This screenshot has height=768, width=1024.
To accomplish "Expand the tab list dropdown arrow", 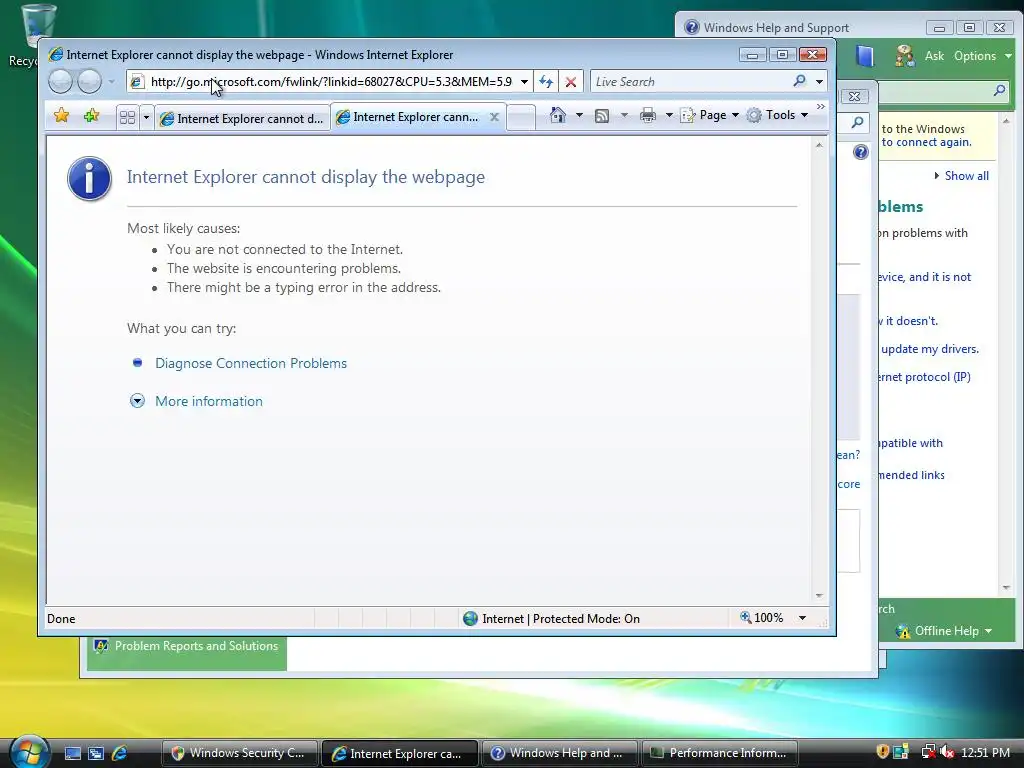I will pyautogui.click(x=146, y=118).
